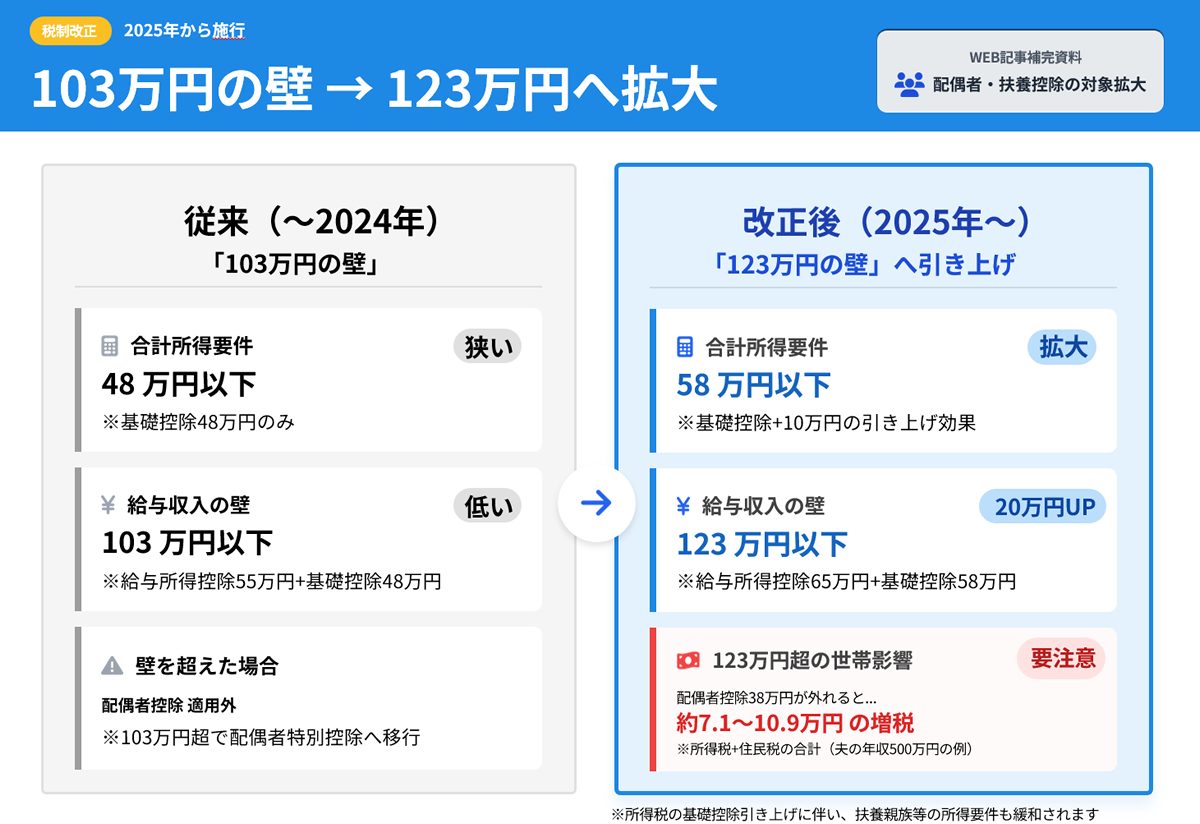Click the 低い gray badge

click(x=487, y=506)
